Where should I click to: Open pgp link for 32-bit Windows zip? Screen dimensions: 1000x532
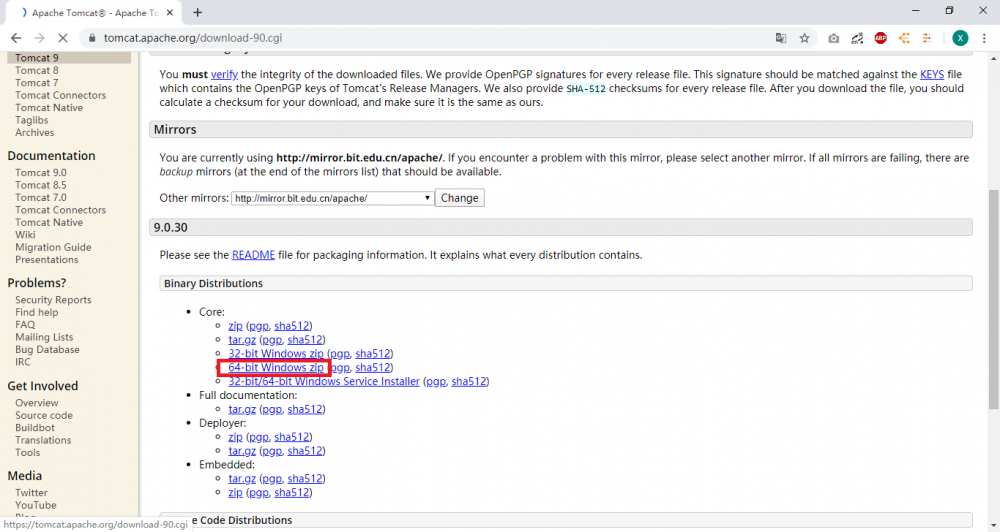pos(339,354)
